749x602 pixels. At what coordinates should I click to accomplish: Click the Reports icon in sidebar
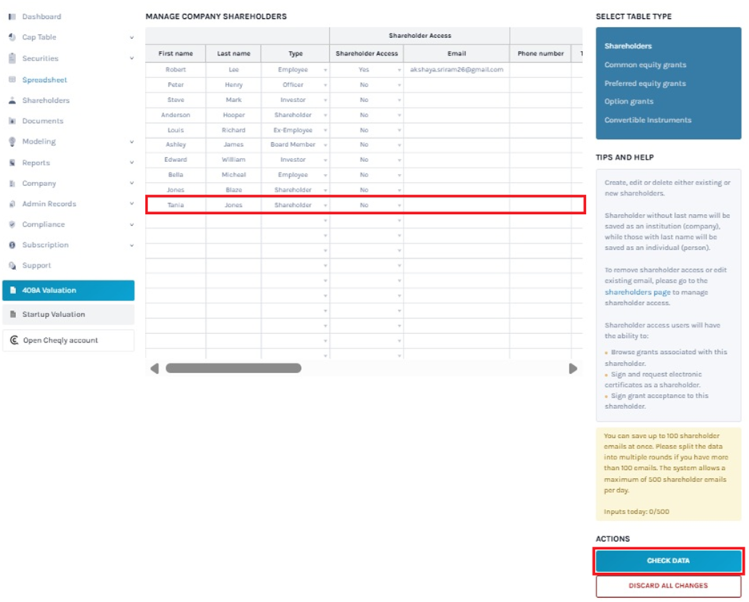(x=12, y=163)
